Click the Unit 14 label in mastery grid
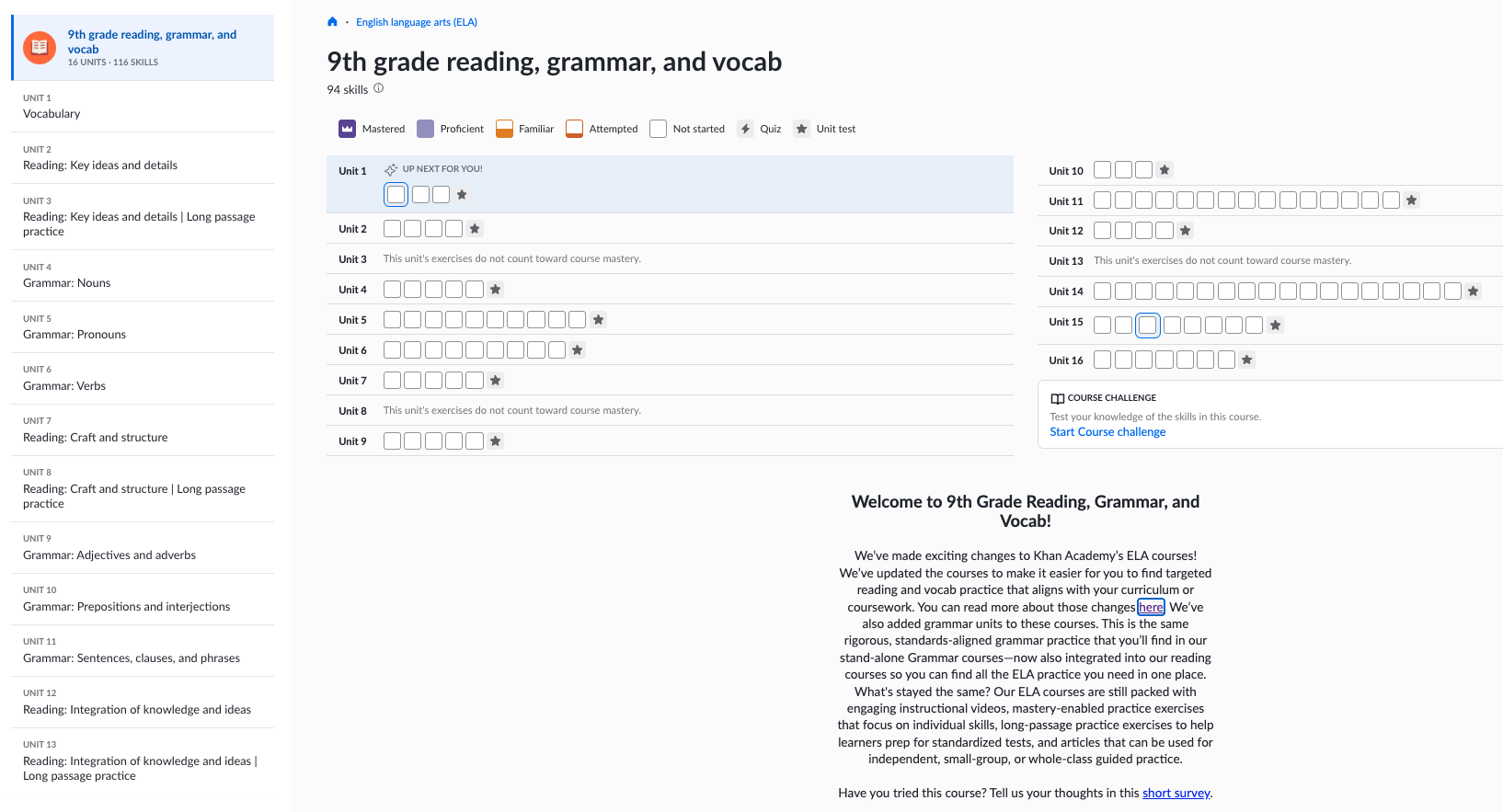This screenshot has width=1503, height=812. tap(1066, 292)
